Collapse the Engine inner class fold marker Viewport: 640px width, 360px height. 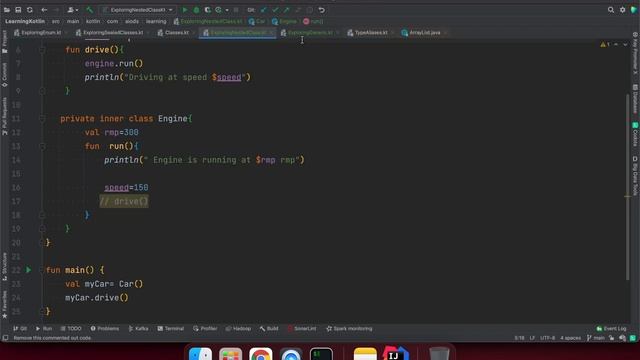click(42, 118)
